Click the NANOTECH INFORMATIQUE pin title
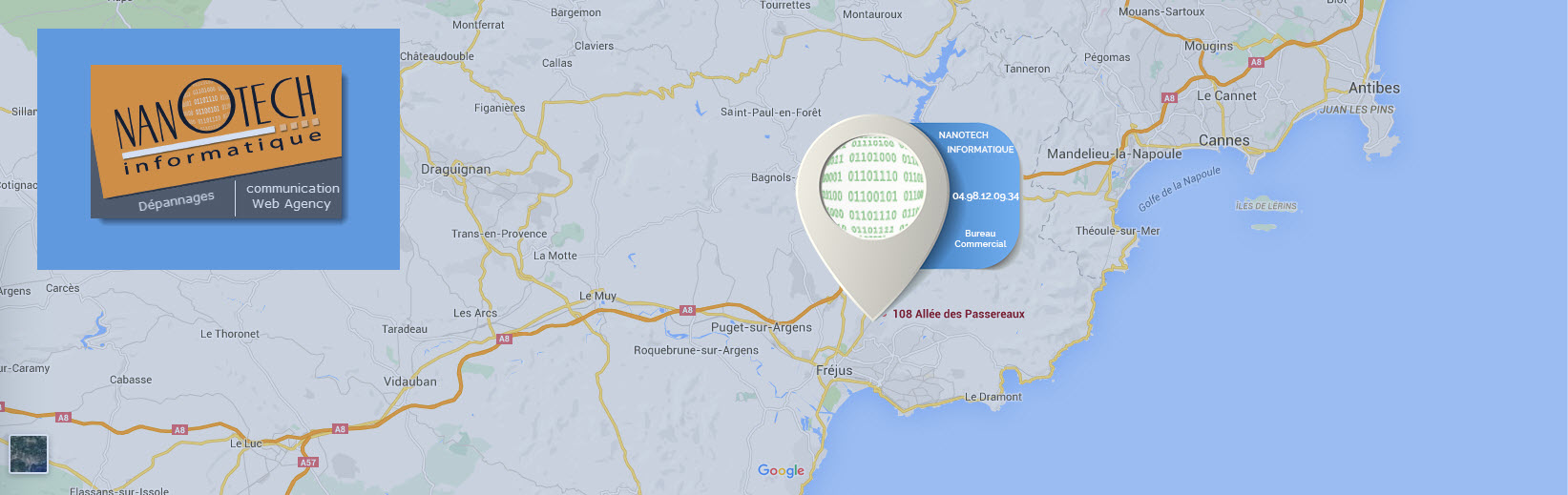The width and height of the screenshot is (1568, 495). (x=975, y=142)
